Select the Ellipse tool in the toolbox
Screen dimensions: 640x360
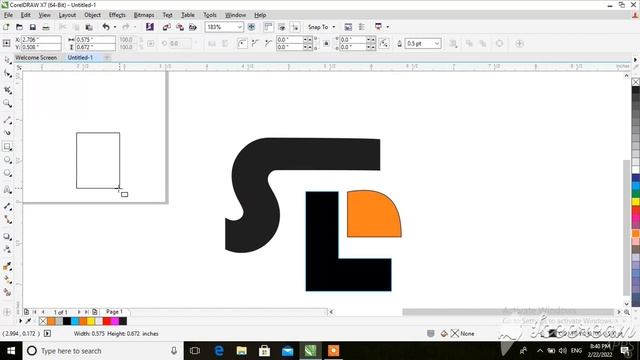point(7,160)
